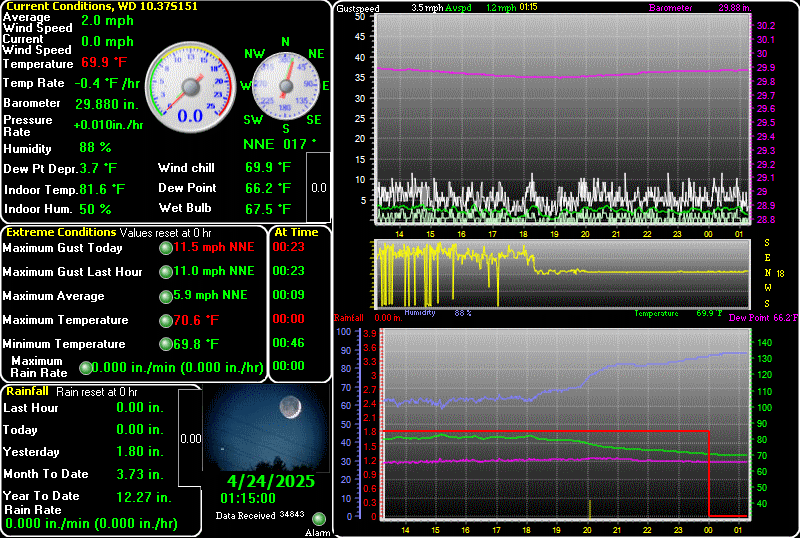Click the Alarm indicator light
Screen dimensions: 800x538
(319, 519)
